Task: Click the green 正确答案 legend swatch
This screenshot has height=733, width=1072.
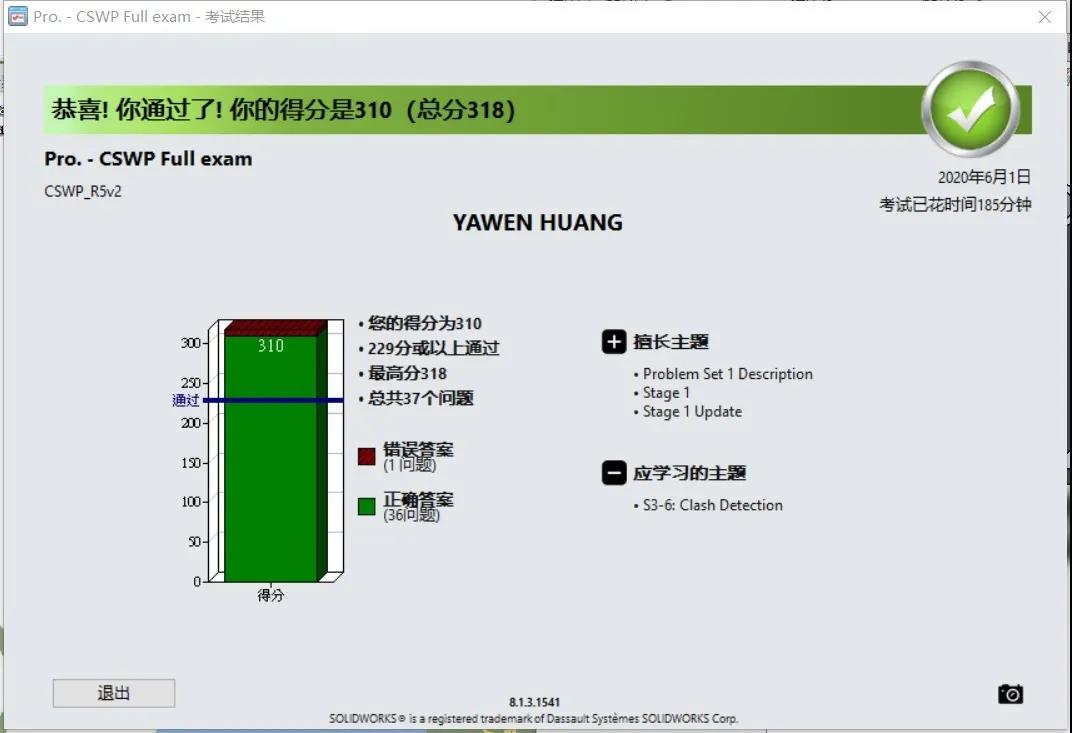Action: tap(367, 506)
